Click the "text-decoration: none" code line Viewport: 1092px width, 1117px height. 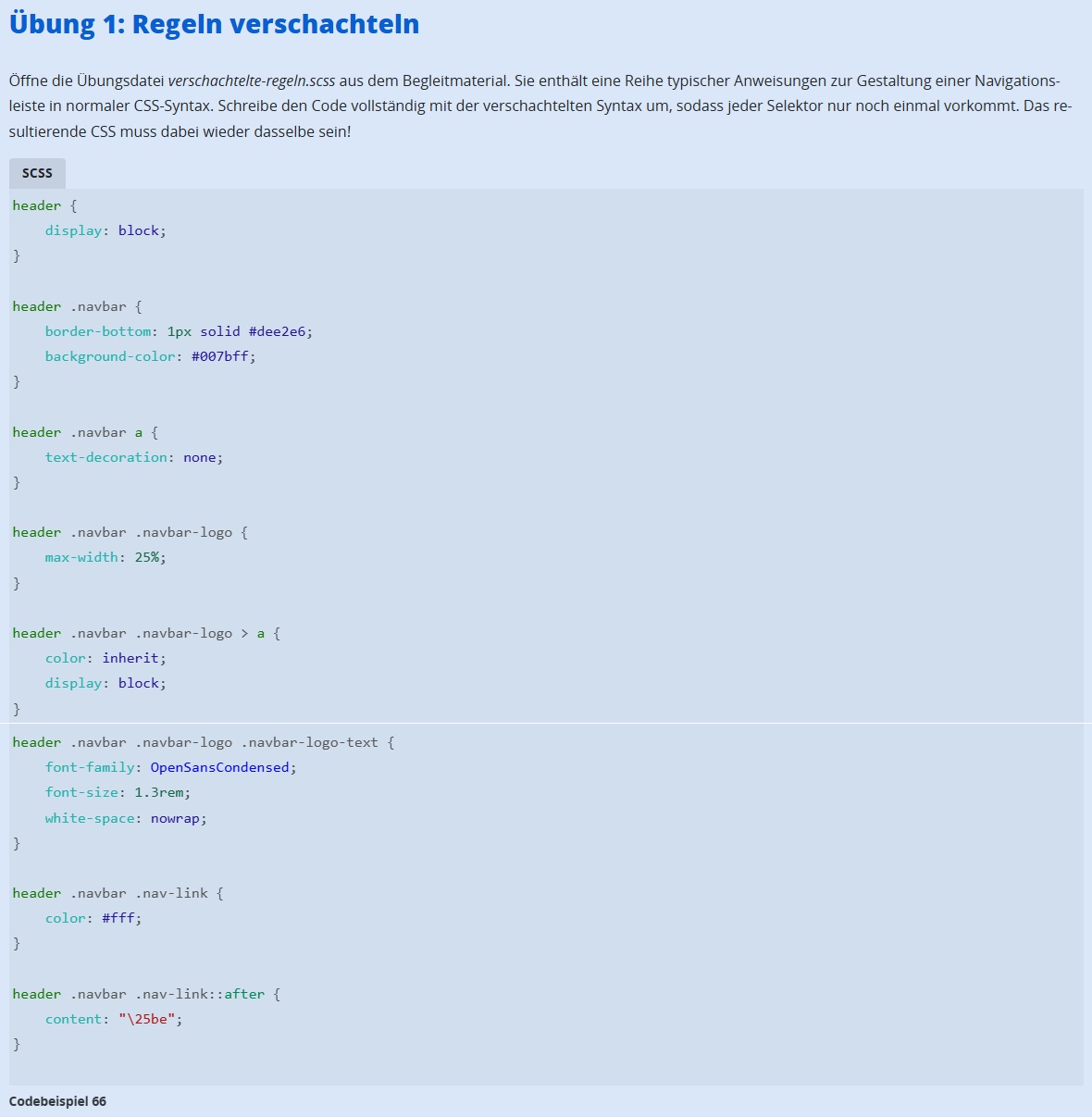(134, 457)
